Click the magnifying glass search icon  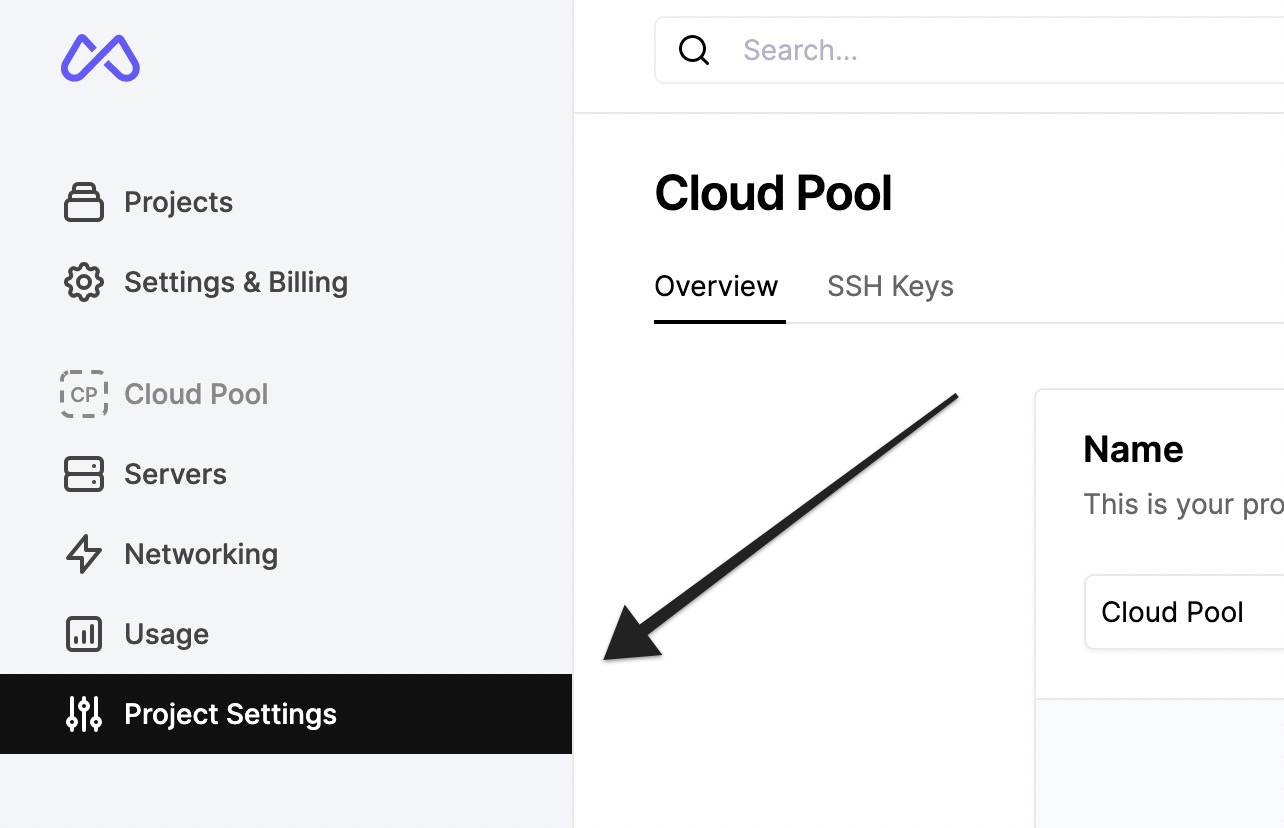point(694,50)
